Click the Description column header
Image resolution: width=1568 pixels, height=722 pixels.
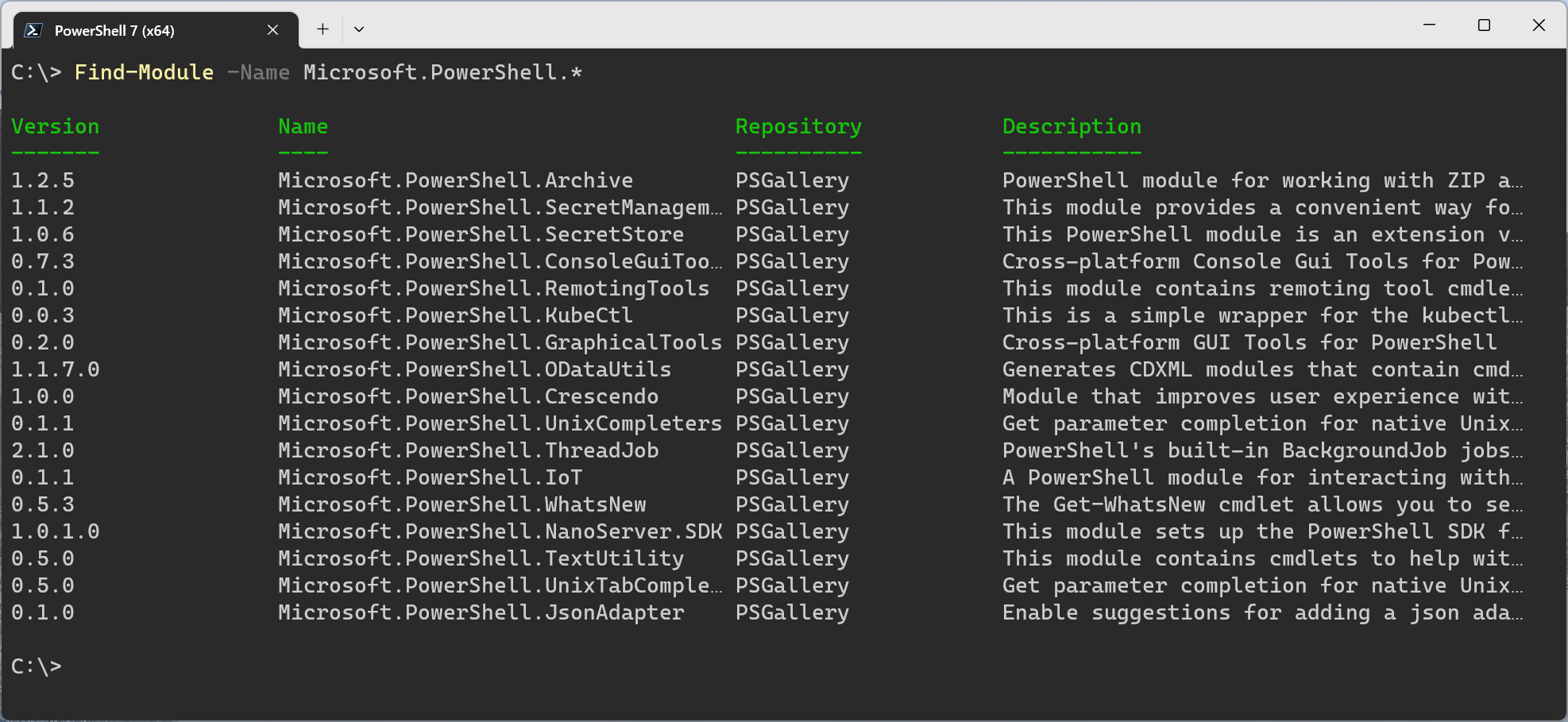pos(1072,125)
